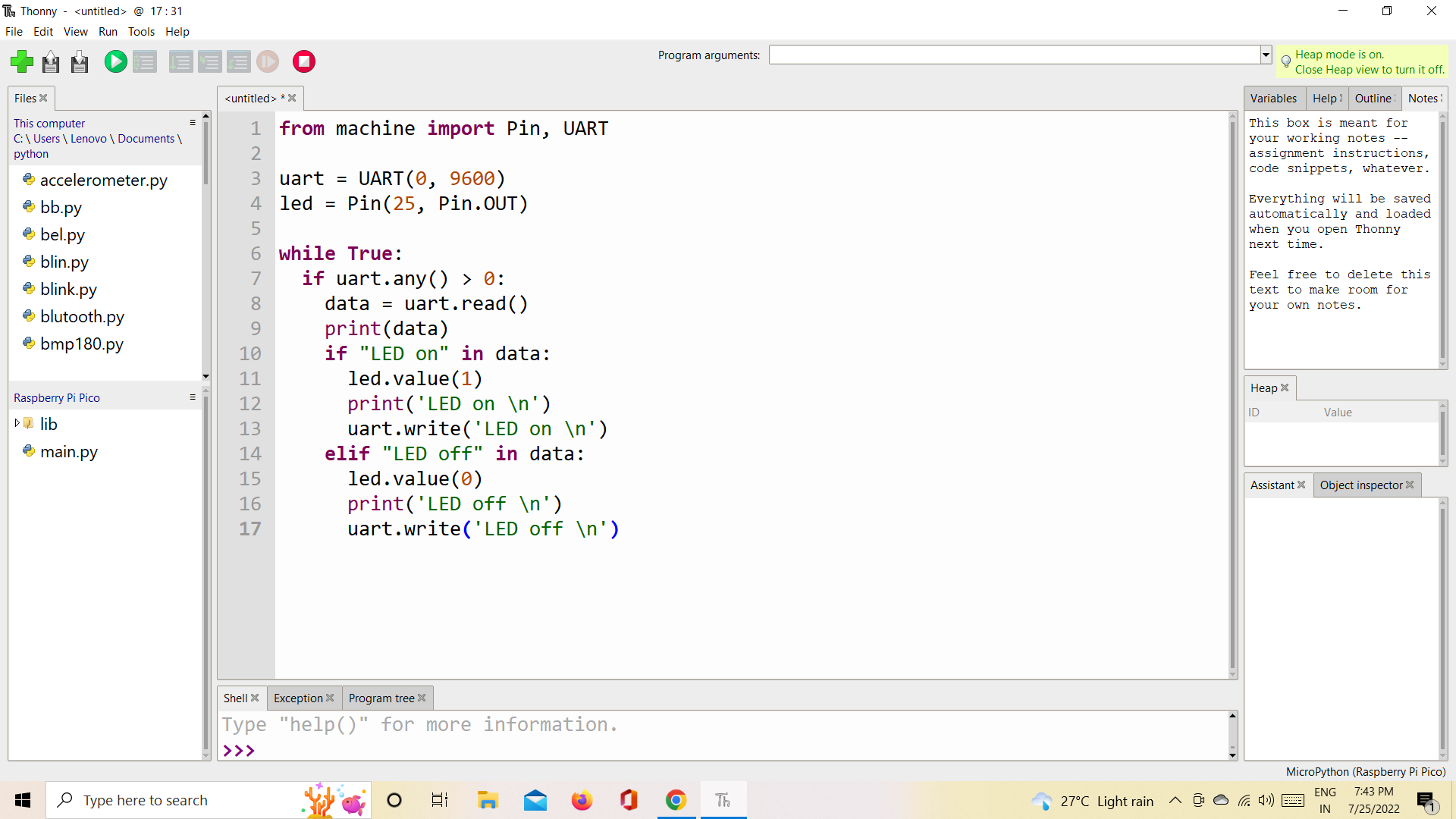This screenshot has width=1456, height=819.
Task: Click the Shell input field
Action: tap(727, 750)
